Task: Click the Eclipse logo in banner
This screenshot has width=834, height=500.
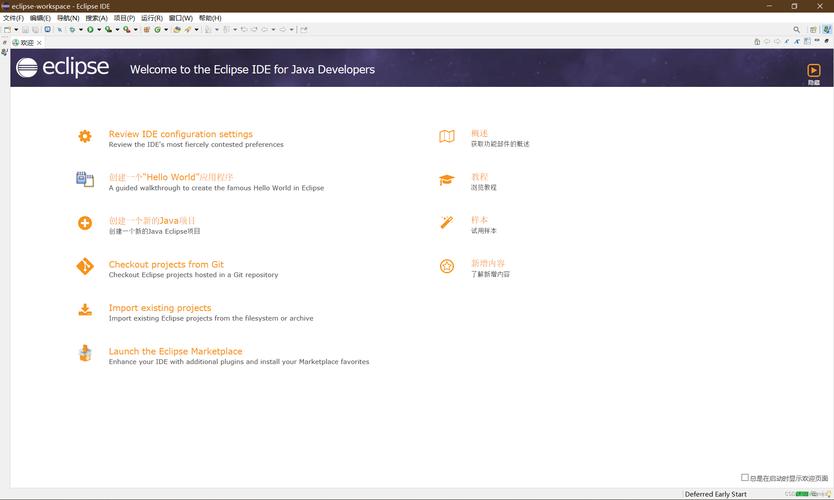Action: coord(62,68)
